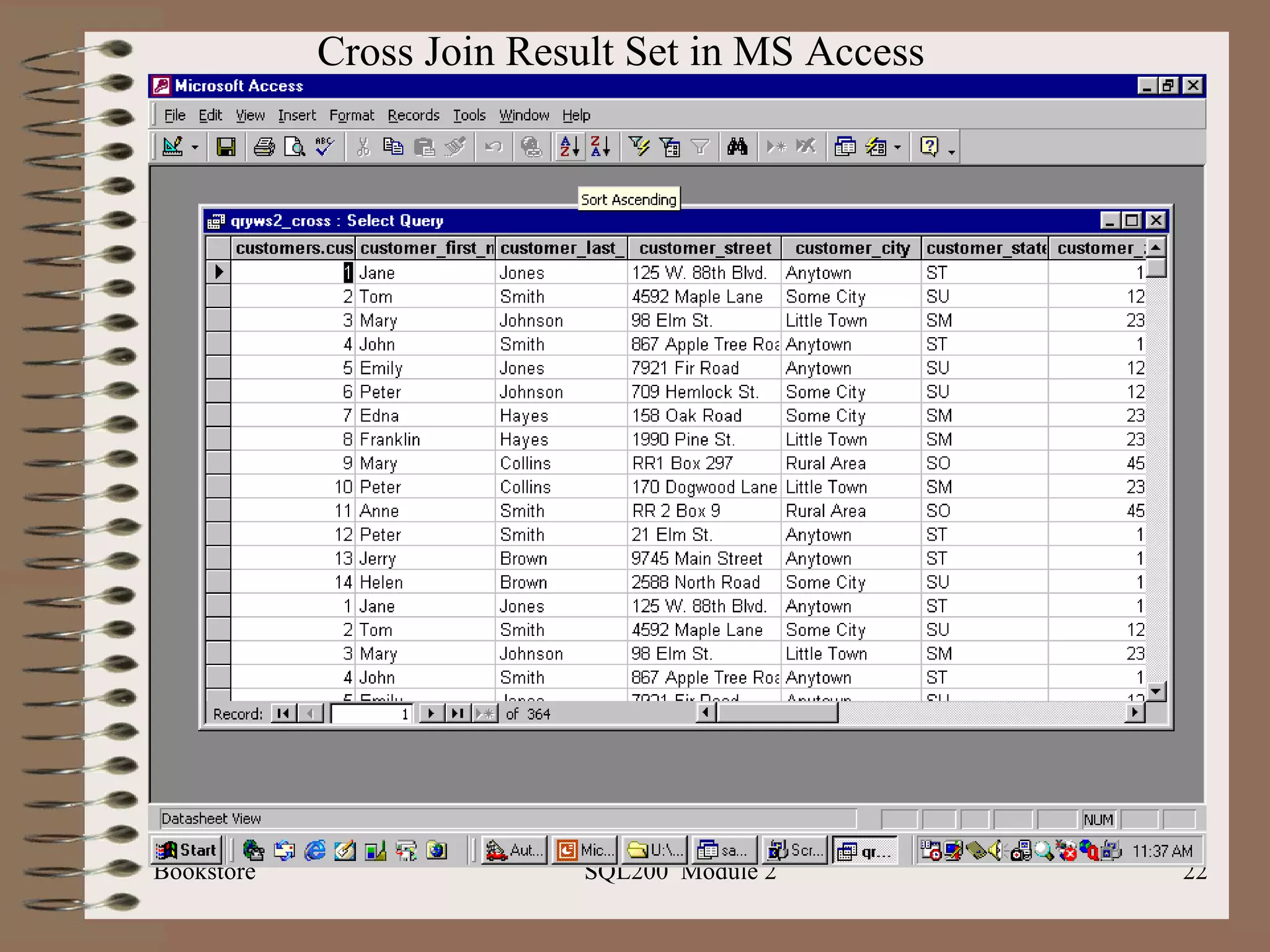Go to next record button

(x=431, y=713)
